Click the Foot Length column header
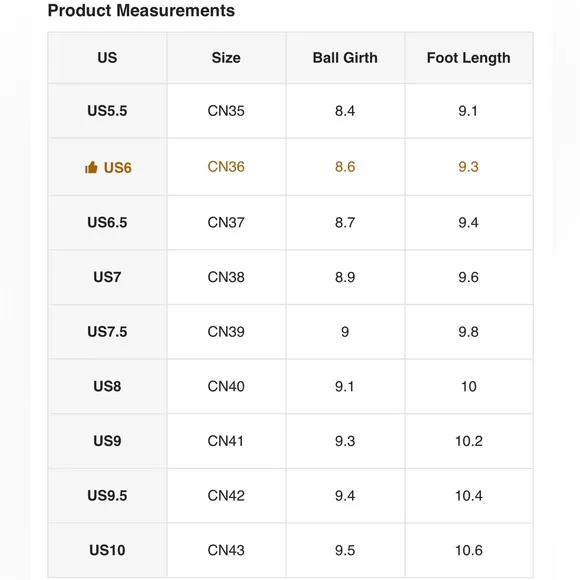Image resolution: width=580 pixels, height=580 pixels. [x=469, y=58]
